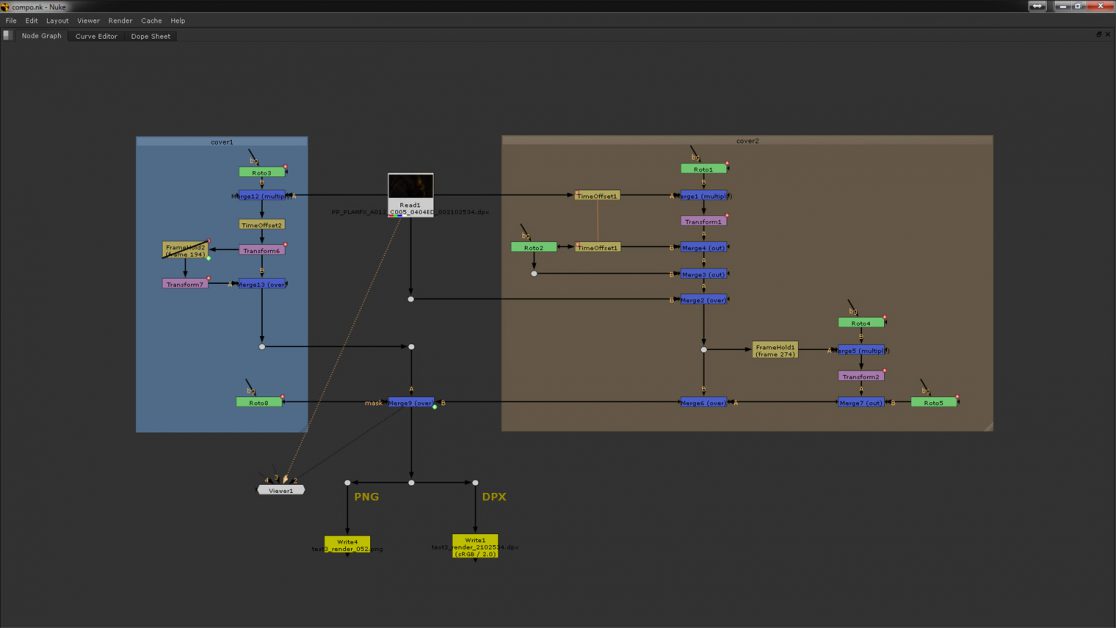
Task: Select the Write1 DPX node
Action: (x=475, y=544)
